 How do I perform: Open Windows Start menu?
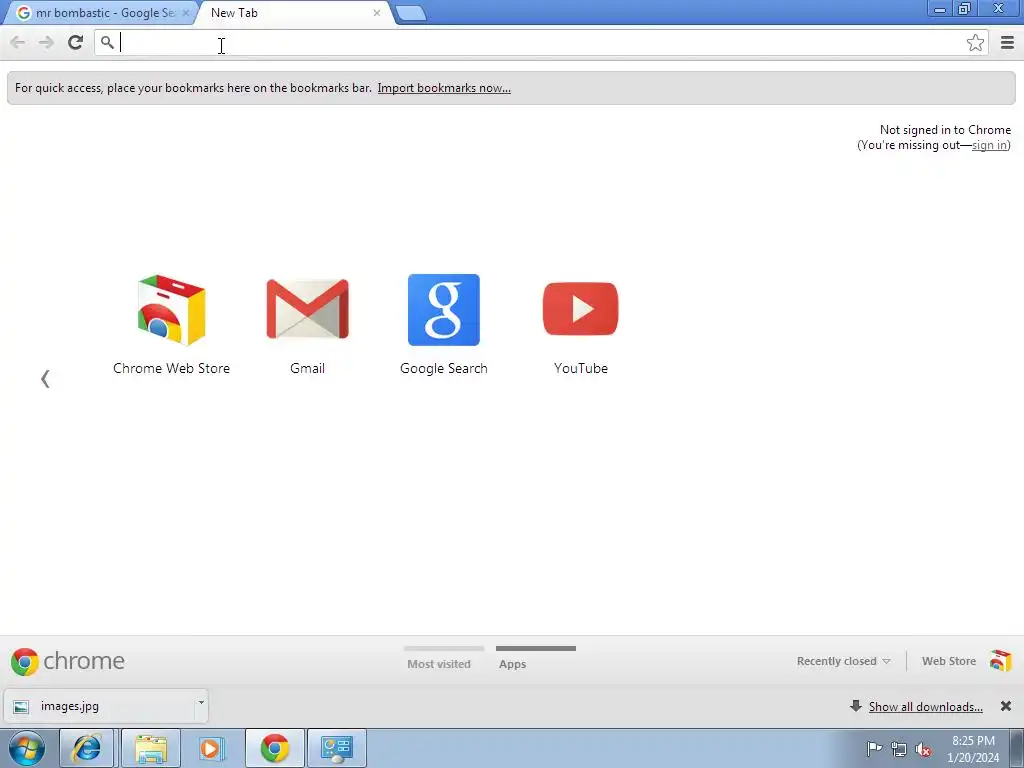(x=26, y=748)
